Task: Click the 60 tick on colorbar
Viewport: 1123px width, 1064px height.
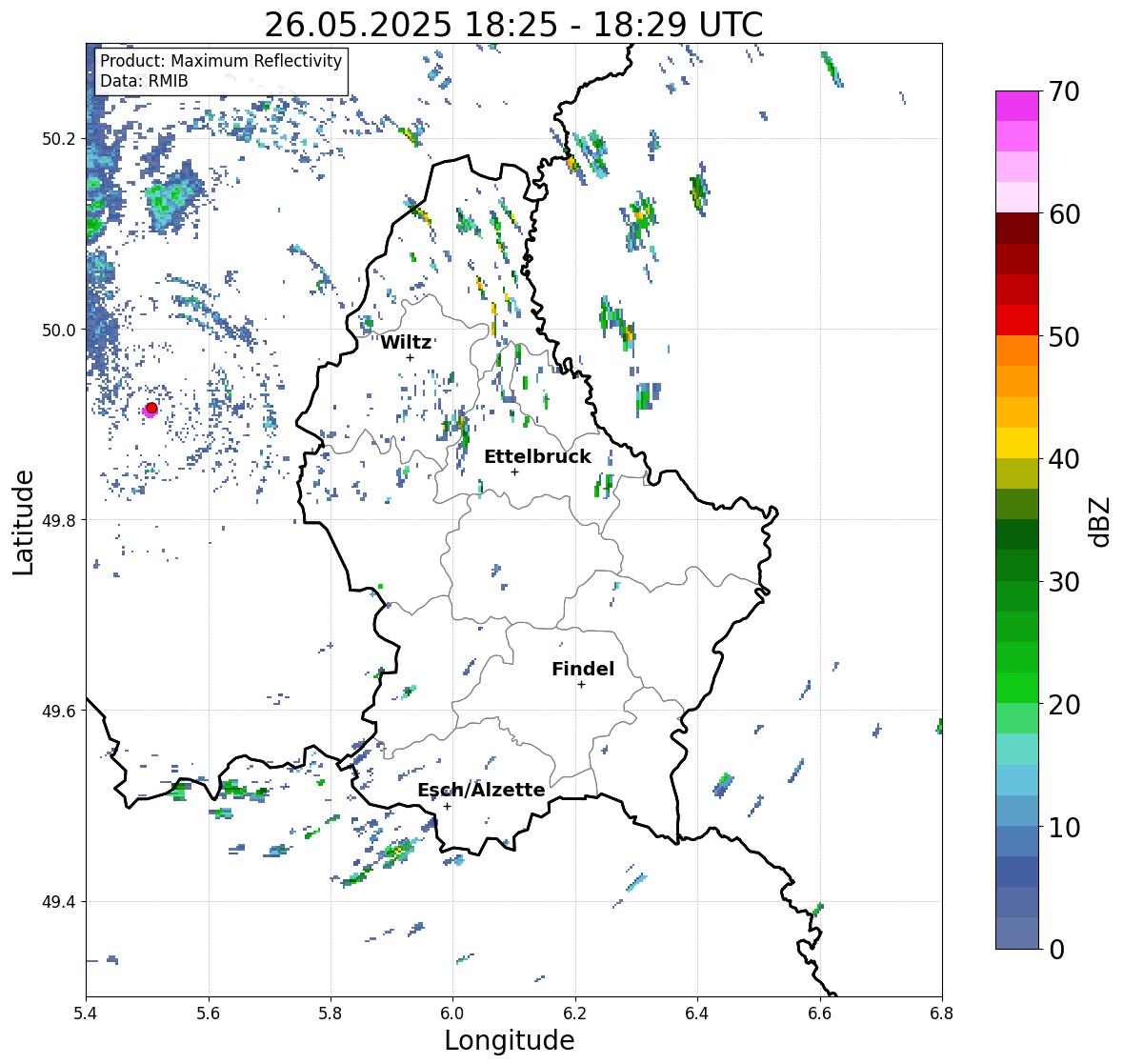Action: [1064, 214]
